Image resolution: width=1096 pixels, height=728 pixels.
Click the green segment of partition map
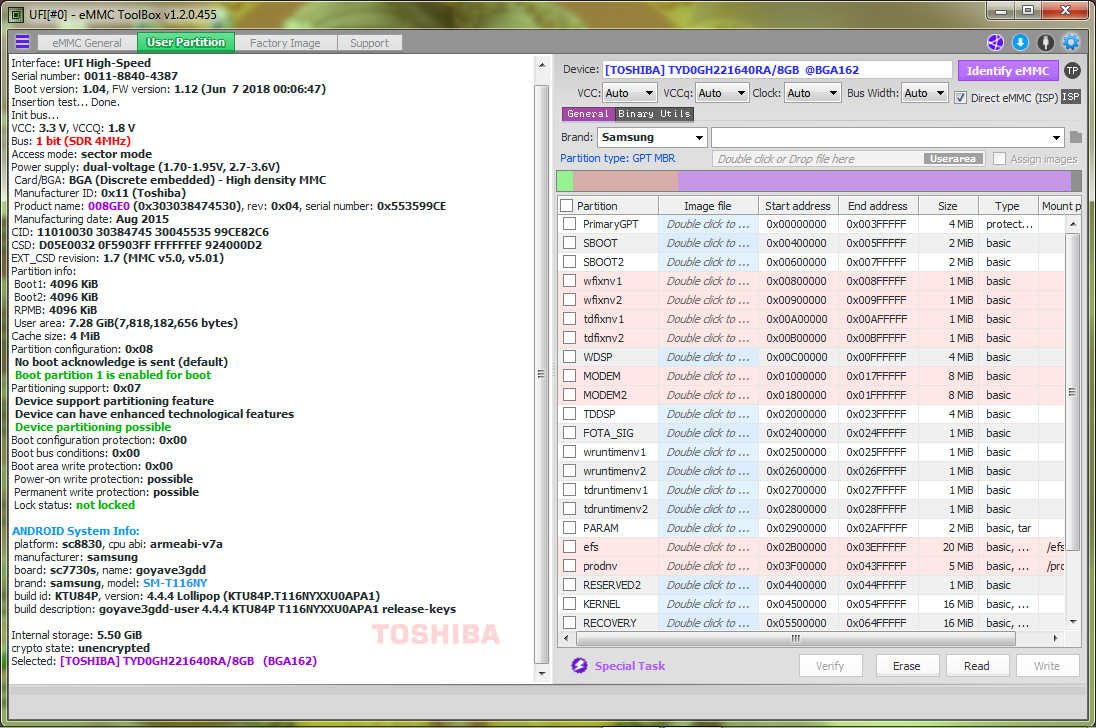565,181
